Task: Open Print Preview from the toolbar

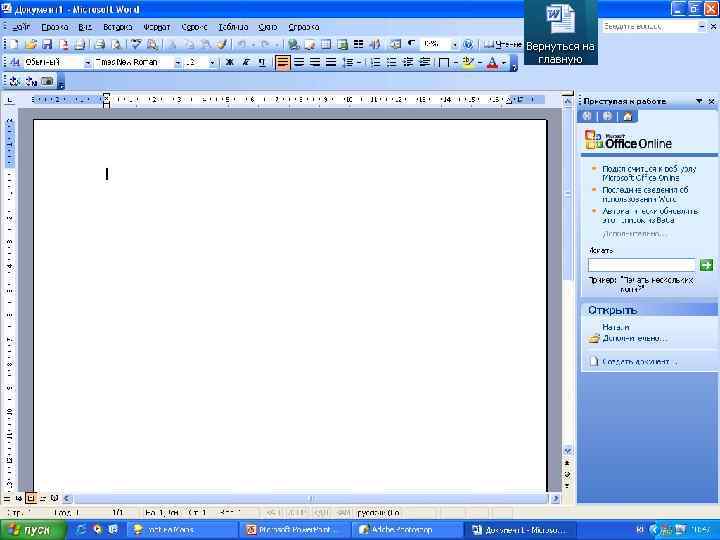Action: 116,45
